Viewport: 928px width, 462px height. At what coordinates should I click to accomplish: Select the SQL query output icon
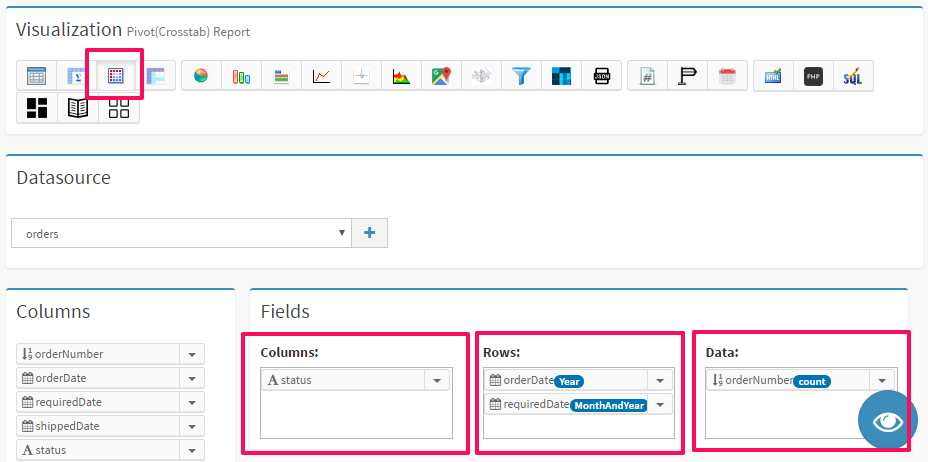tap(853, 76)
